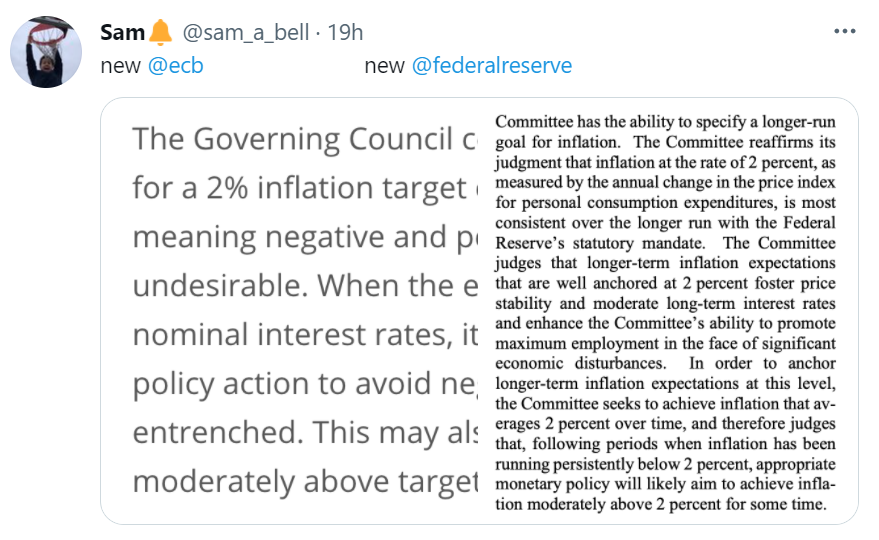Click the display name Sam

pos(122,32)
